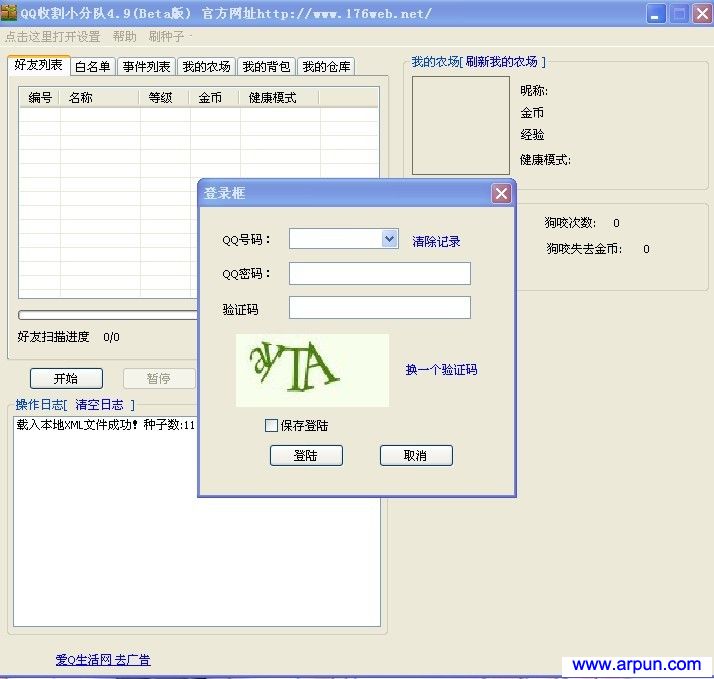The image size is (714, 679).
Task: Click the app icon in title bar
Action: pos(8,13)
